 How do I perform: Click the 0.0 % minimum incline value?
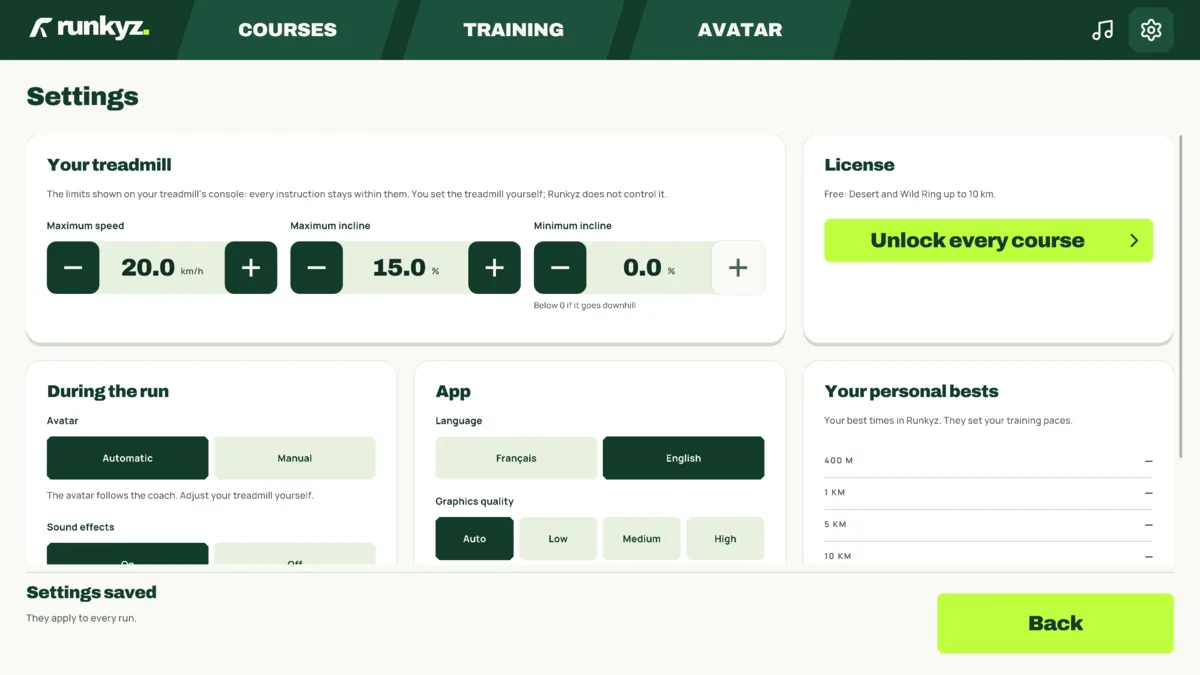click(x=649, y=268)
